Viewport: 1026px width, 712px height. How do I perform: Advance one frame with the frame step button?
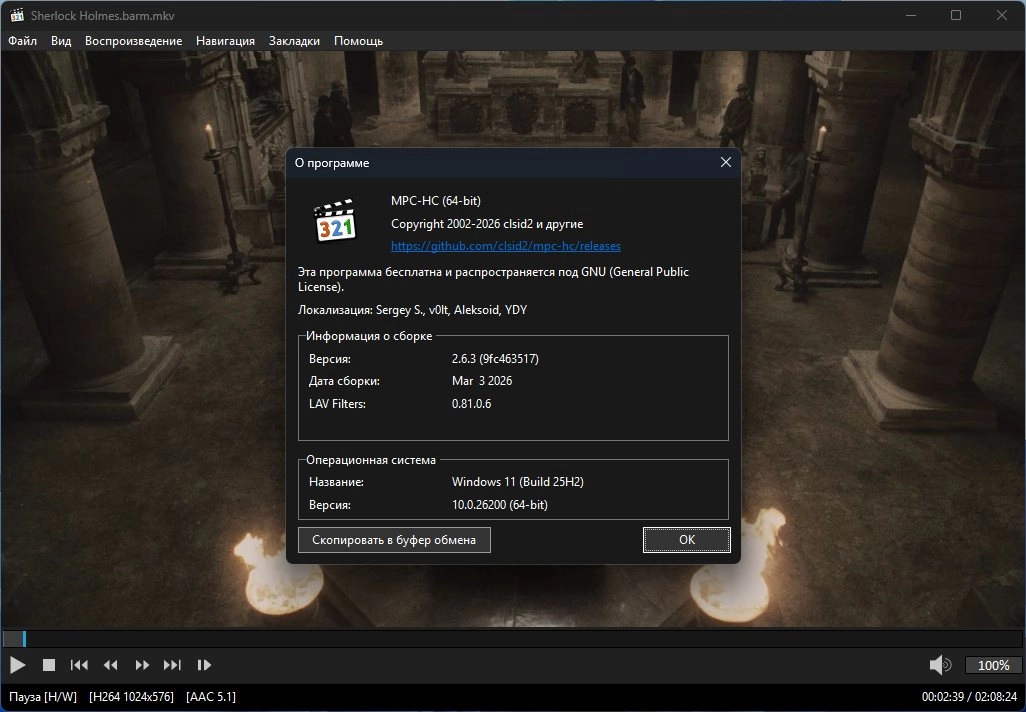(204, 665)
